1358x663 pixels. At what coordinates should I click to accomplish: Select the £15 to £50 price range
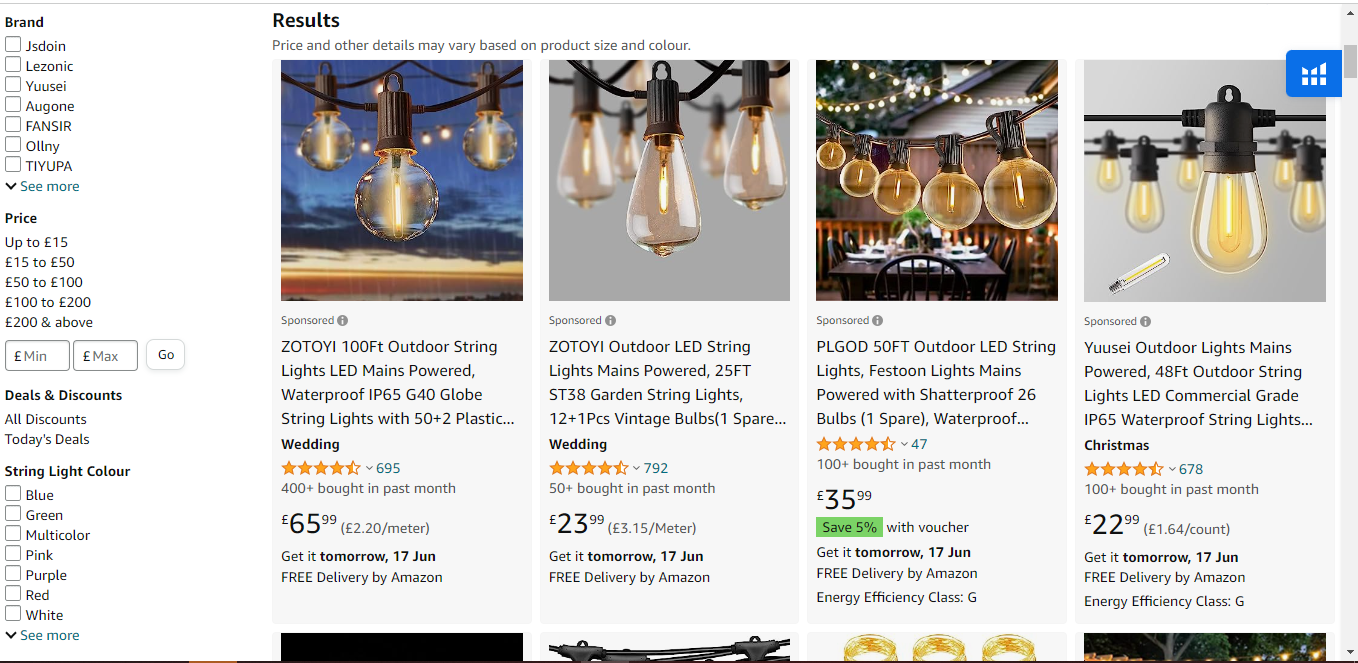point(40,262)
